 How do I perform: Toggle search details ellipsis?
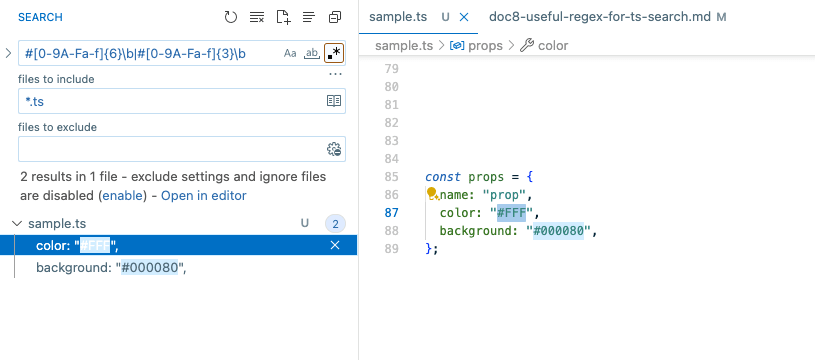click(336, 74)
